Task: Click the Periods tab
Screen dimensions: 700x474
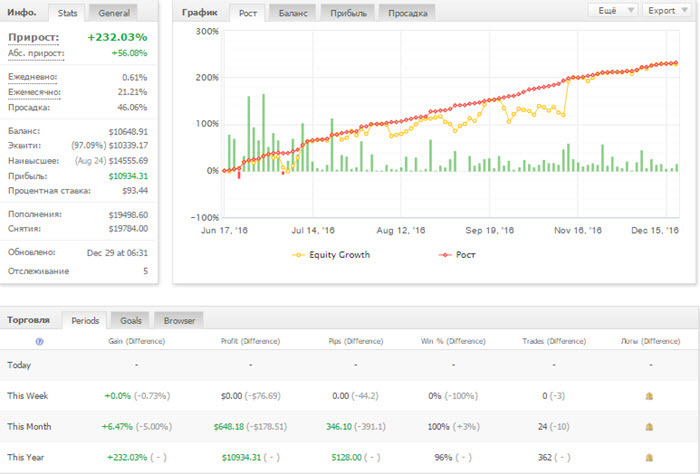Action: 84,320
